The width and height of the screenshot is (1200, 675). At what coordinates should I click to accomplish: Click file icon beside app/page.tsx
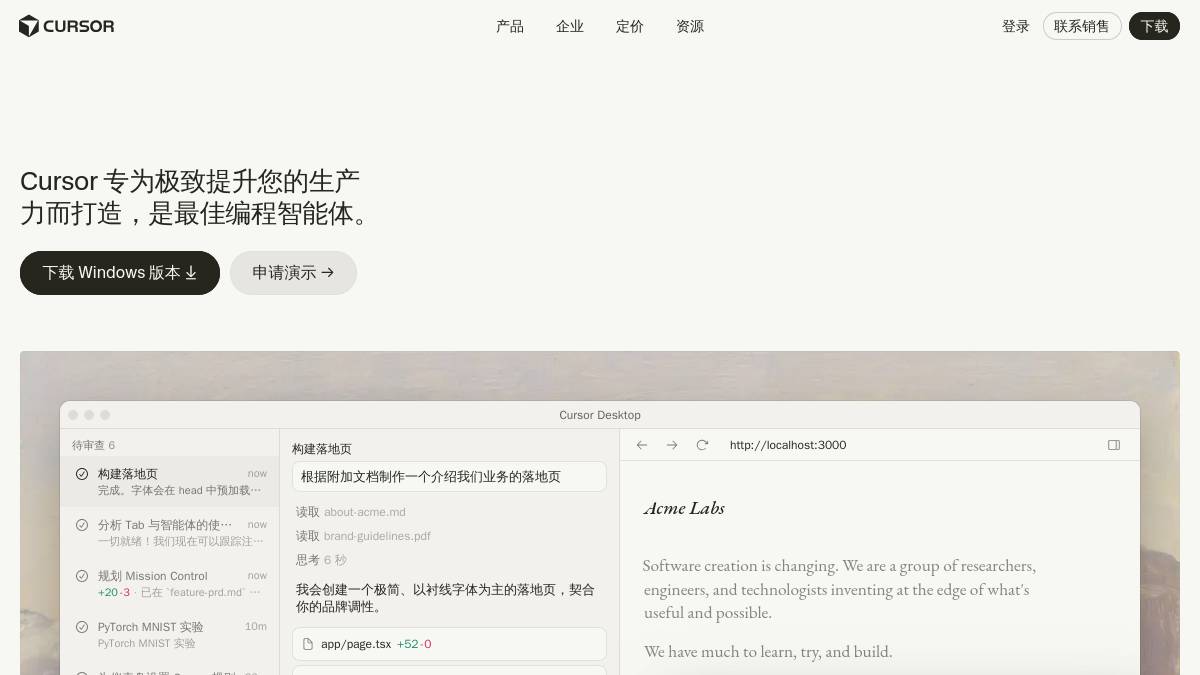pos(308,644)
